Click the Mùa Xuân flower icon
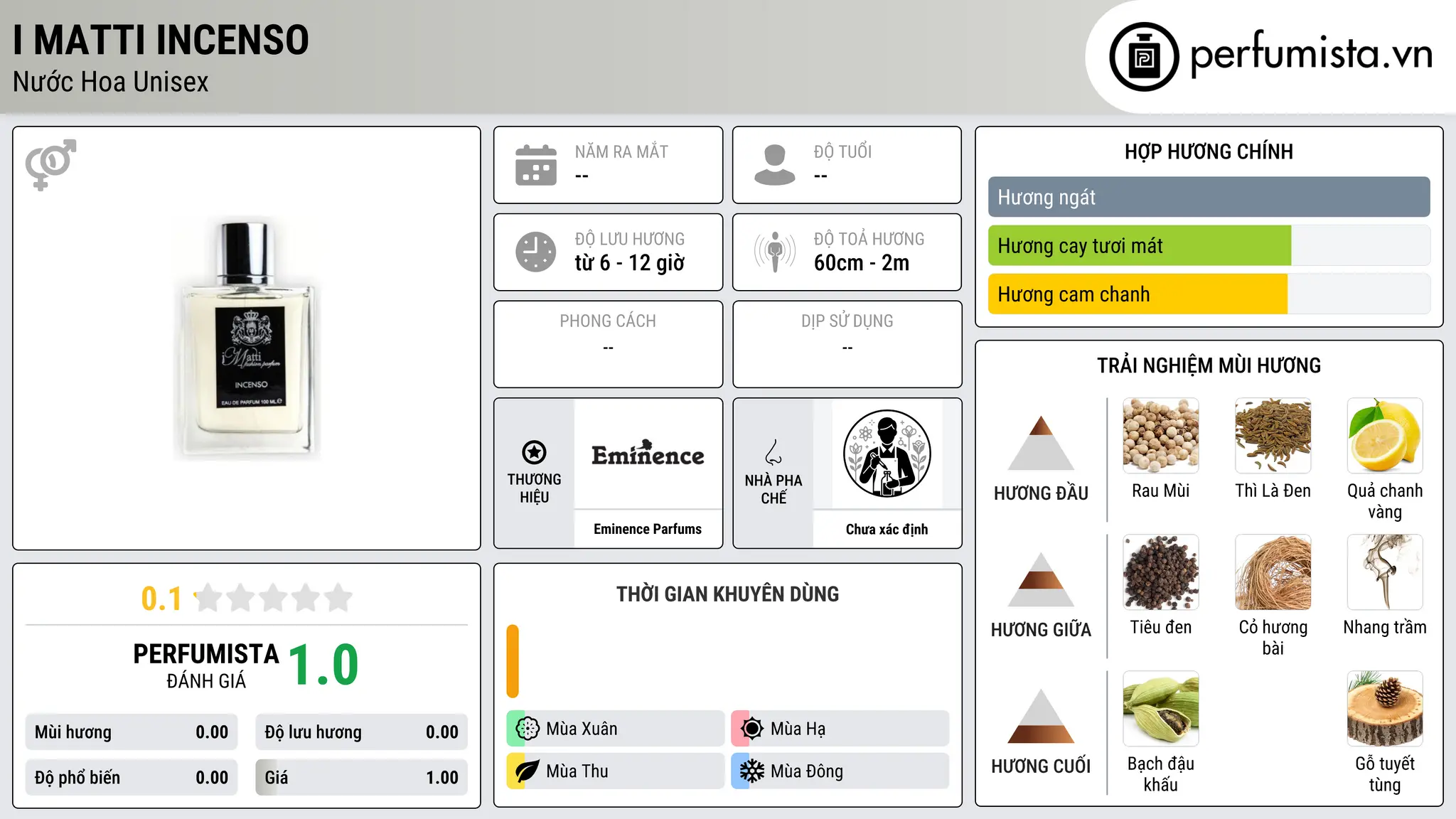This screenshot has height=819, width=1456. pyautogui.click(x=528, y=729)
